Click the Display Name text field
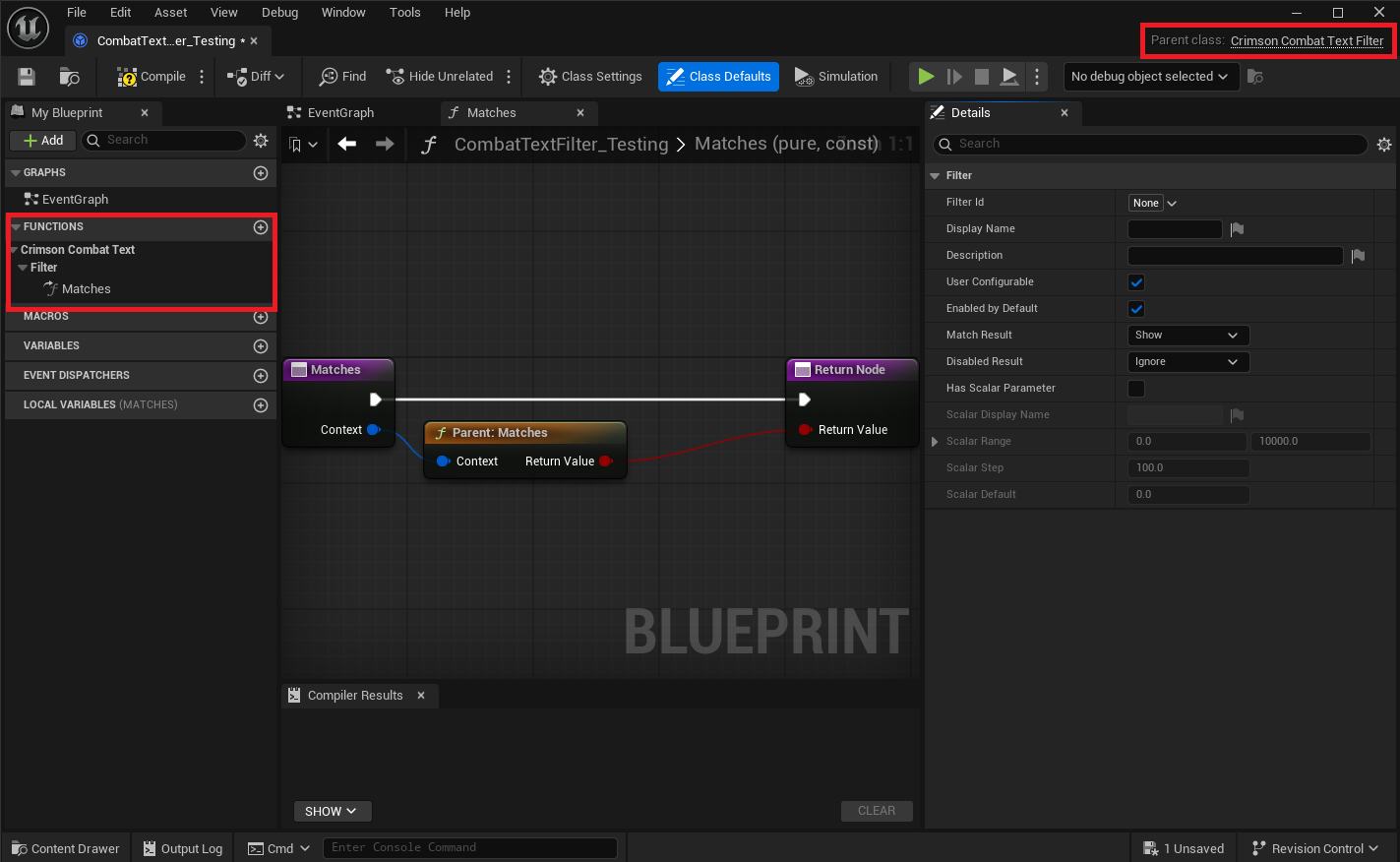The image size is (1400, 862). [x=1175, y=229]
